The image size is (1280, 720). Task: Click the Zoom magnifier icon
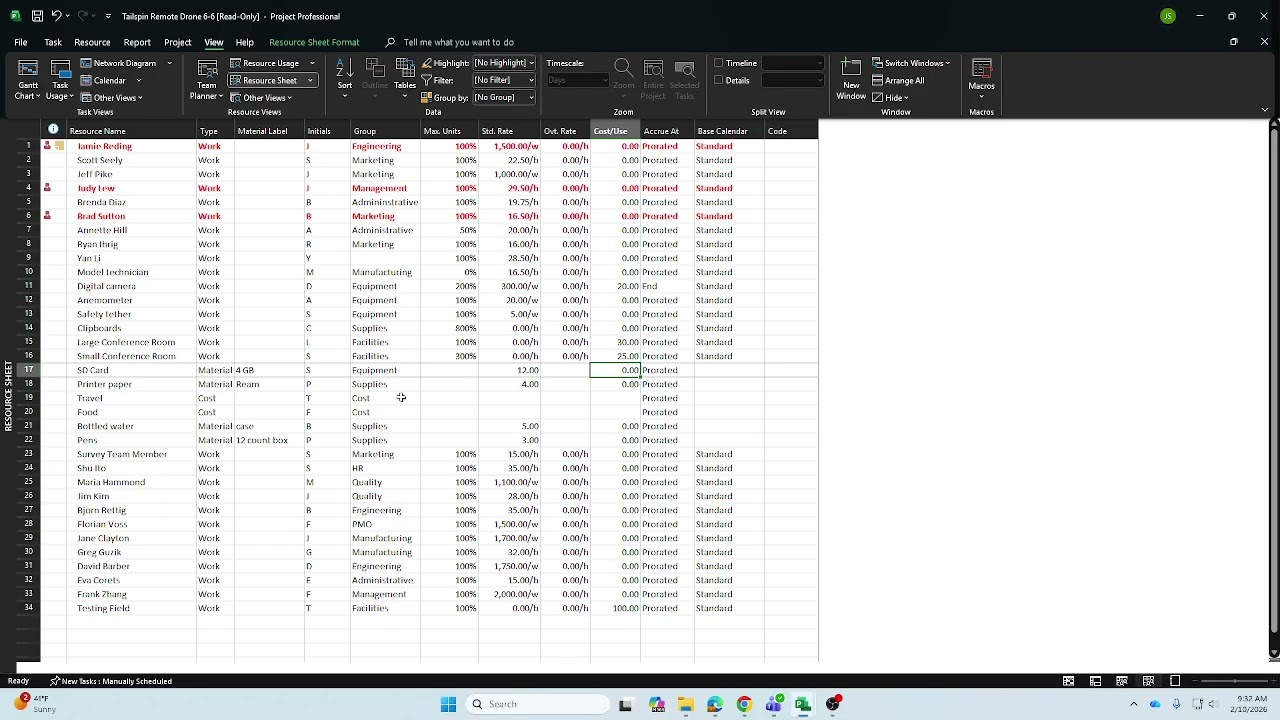(623, 69)
